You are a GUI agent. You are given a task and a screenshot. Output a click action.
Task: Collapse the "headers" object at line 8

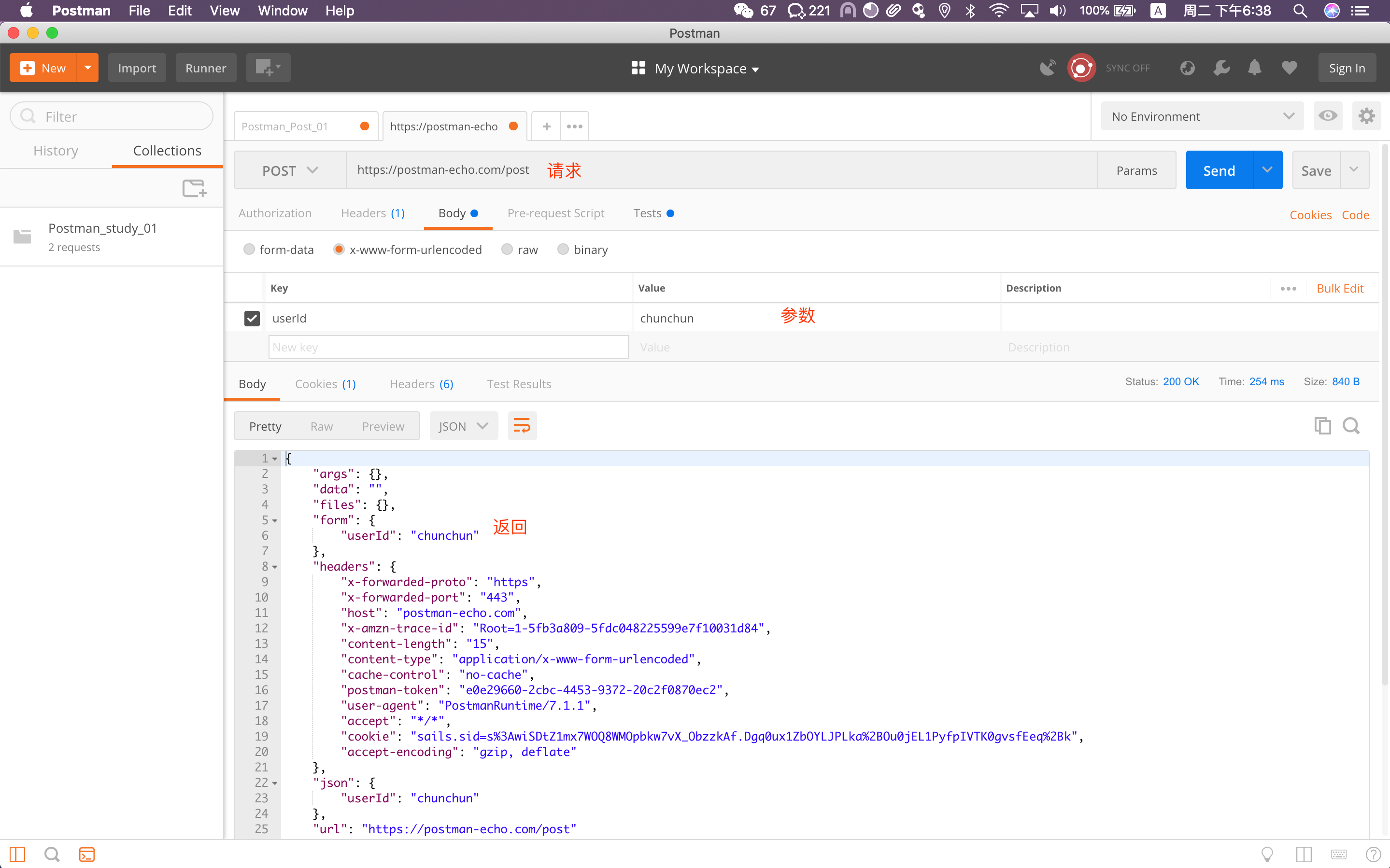coord(275,567)
